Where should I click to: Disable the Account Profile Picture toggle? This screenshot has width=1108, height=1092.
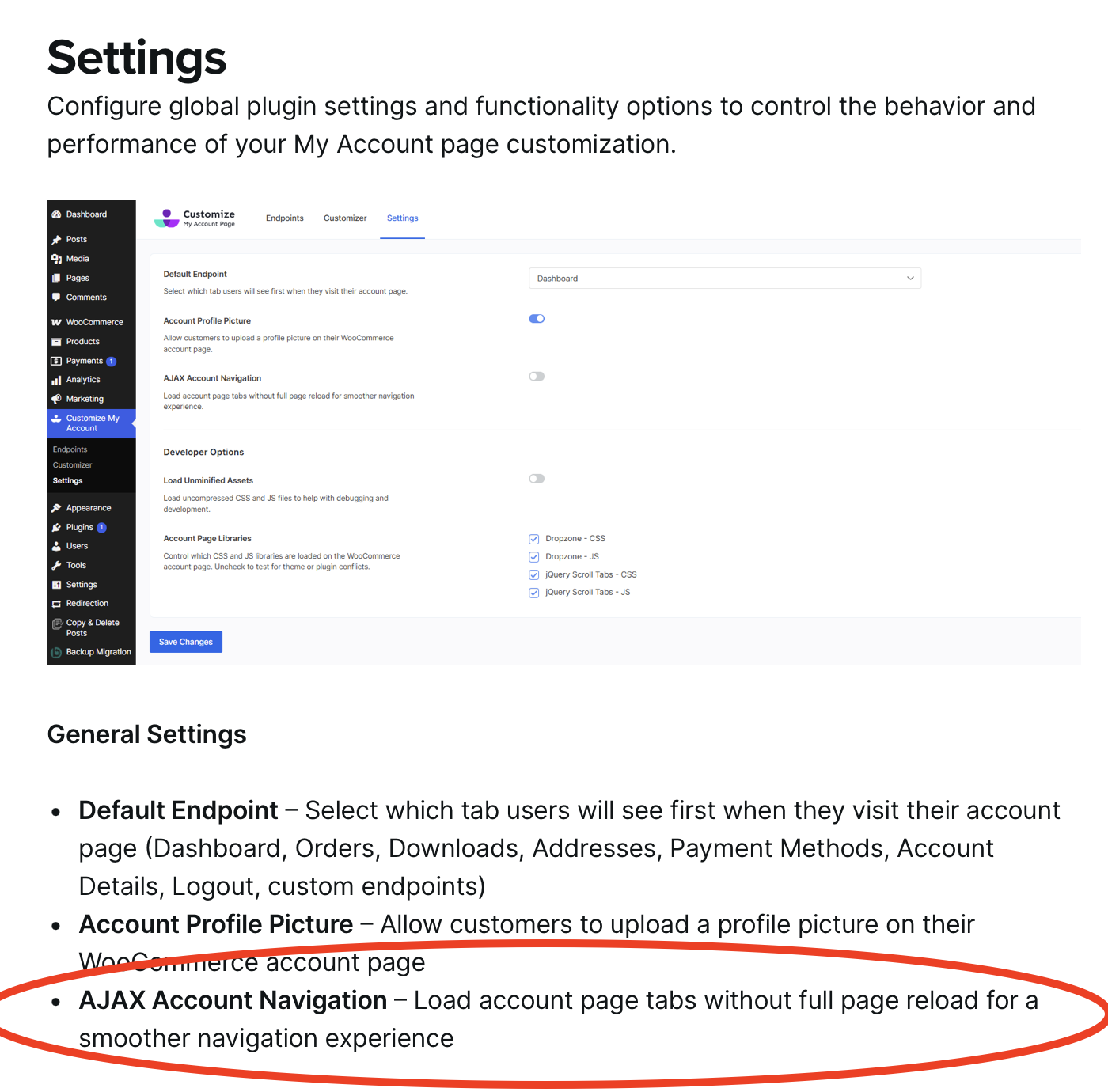[537, 319]
